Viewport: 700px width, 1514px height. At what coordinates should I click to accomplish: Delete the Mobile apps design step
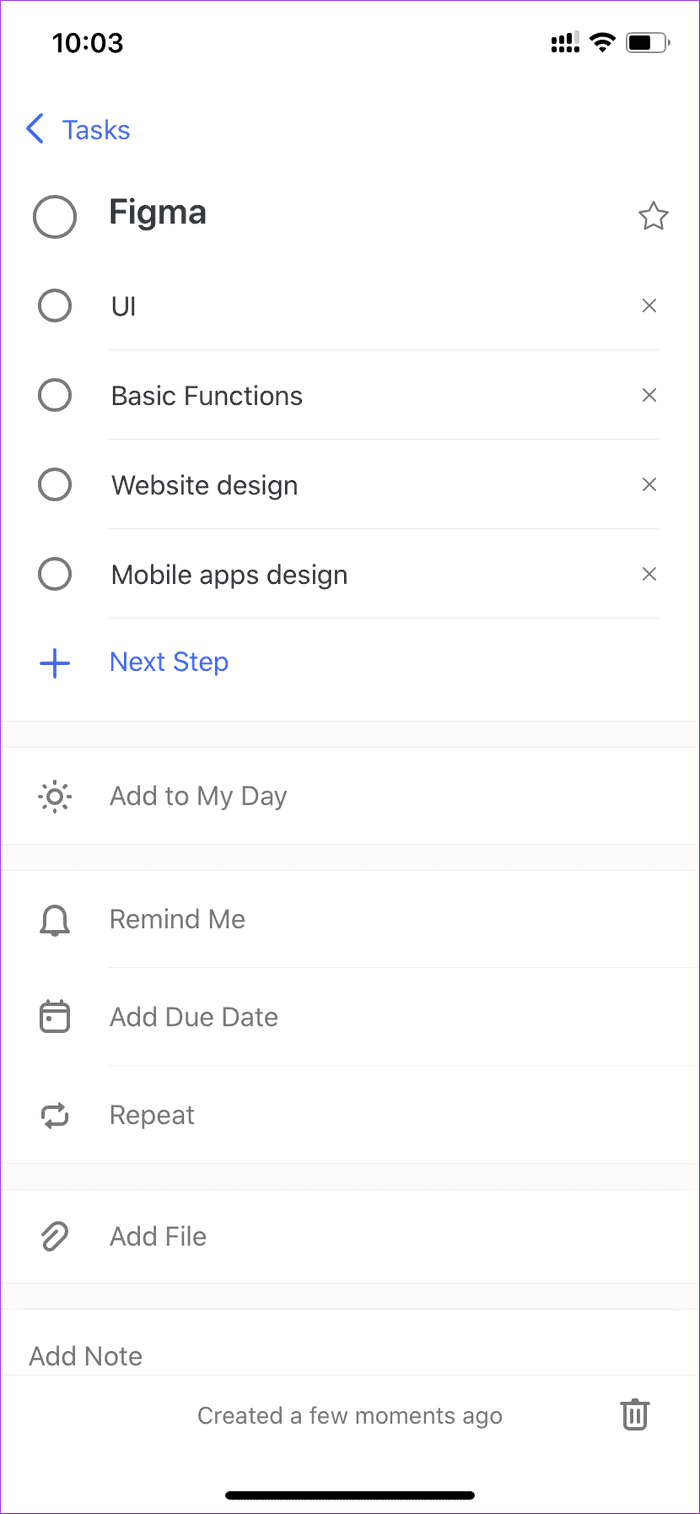click(x=649, y=574)
